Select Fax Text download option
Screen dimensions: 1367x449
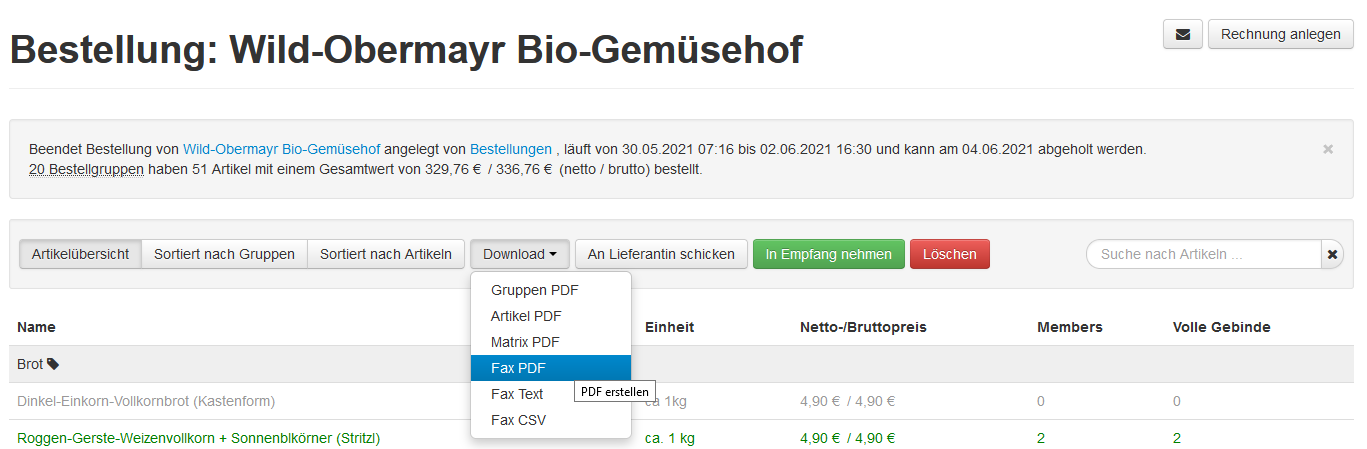pyautogui.click(x=517, y=394)
